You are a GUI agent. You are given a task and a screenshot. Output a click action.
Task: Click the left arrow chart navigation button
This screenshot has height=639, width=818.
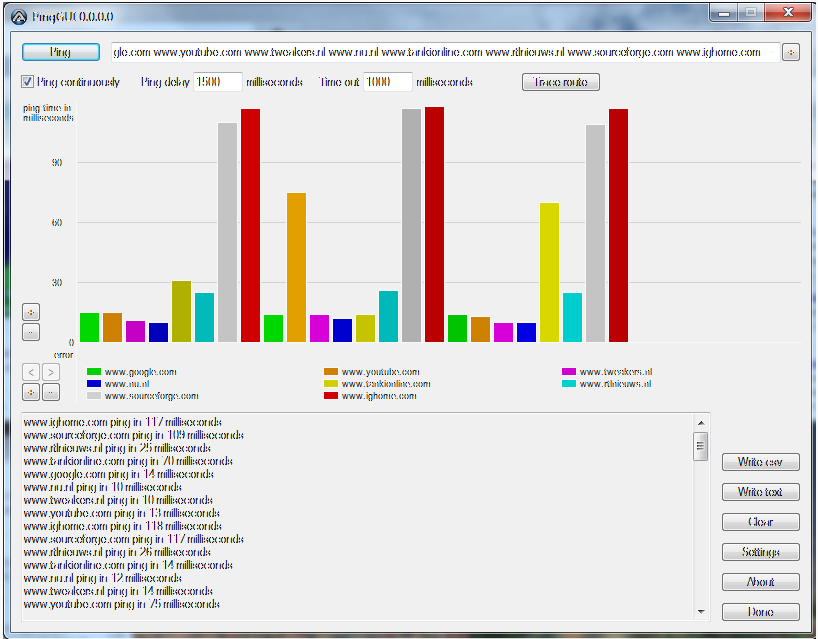[31, 372]
